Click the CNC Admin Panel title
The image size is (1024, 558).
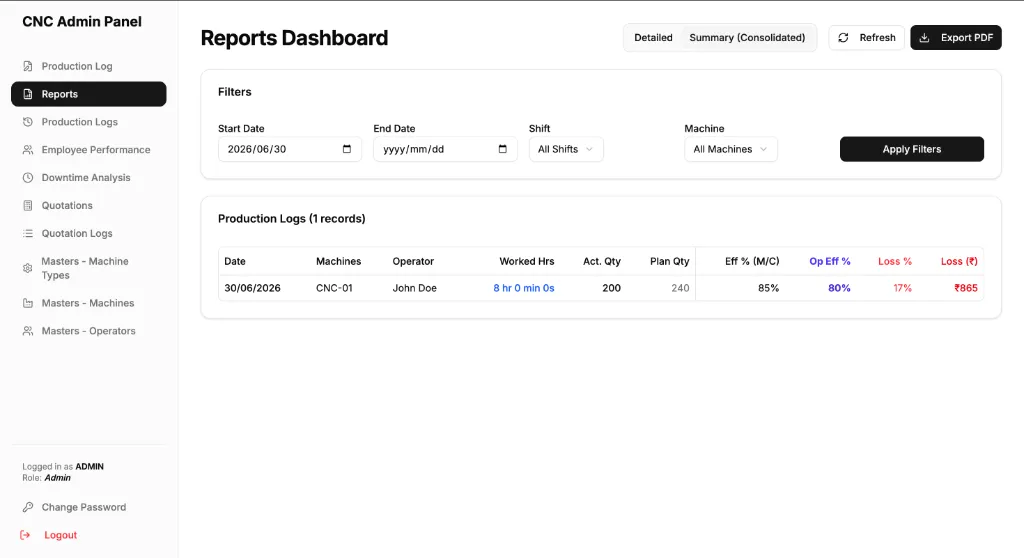[82, 22]
